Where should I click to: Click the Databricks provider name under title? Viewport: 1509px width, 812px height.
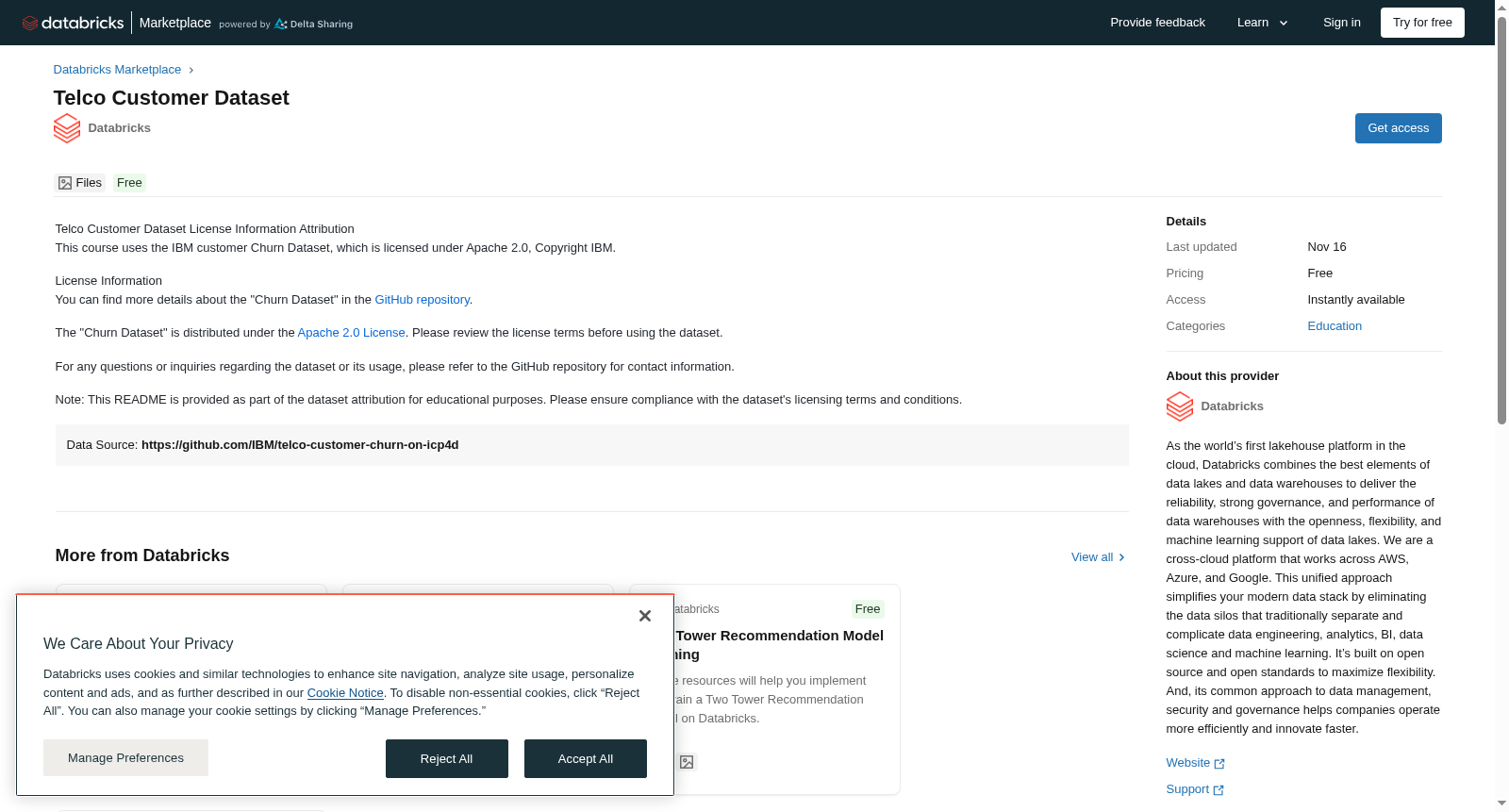pyautogui.click(x=120, y=128)
